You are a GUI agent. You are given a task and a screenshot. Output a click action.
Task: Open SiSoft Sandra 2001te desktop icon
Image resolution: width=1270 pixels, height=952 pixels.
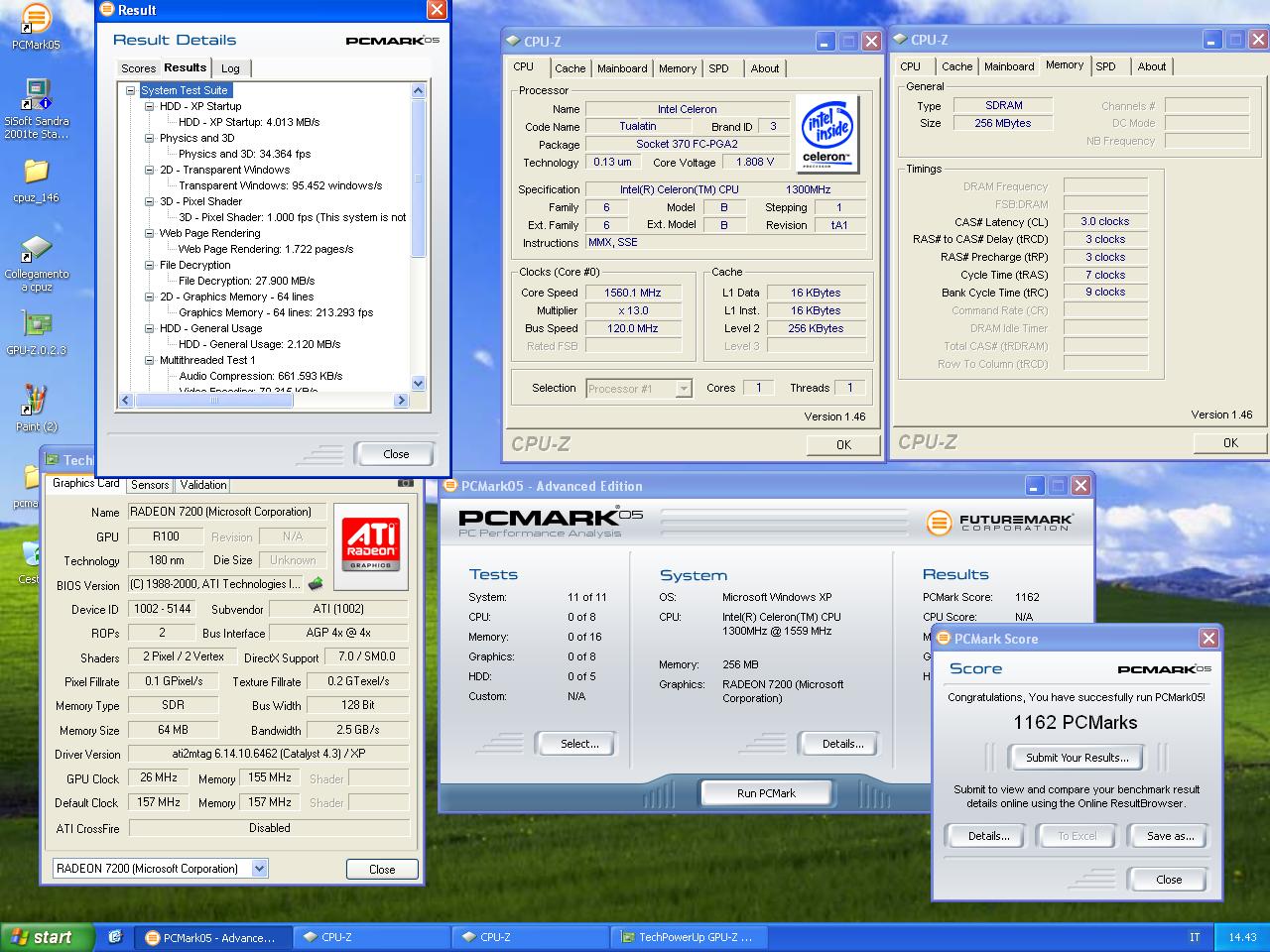(36, 95)
